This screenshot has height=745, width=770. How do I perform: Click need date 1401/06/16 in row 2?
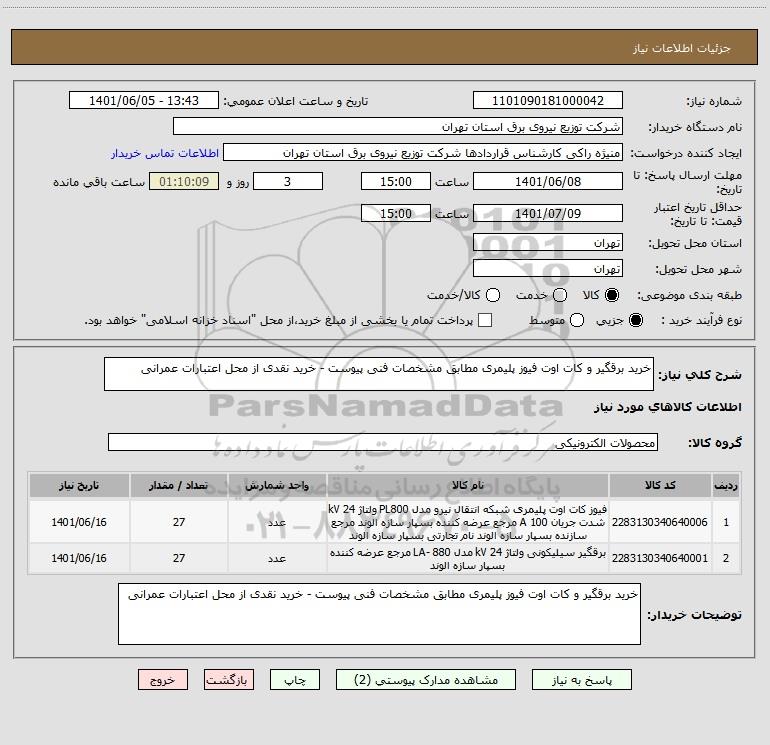pos(79,558)
